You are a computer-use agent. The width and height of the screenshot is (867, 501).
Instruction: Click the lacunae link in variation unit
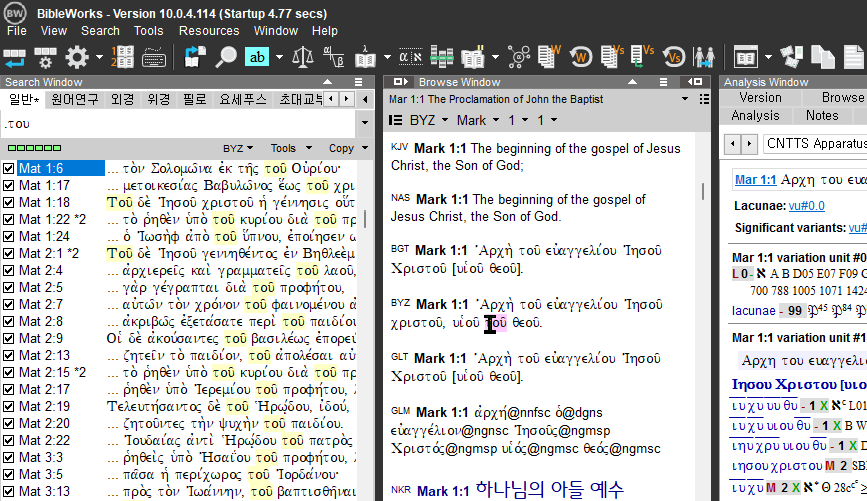pos(754,311)
